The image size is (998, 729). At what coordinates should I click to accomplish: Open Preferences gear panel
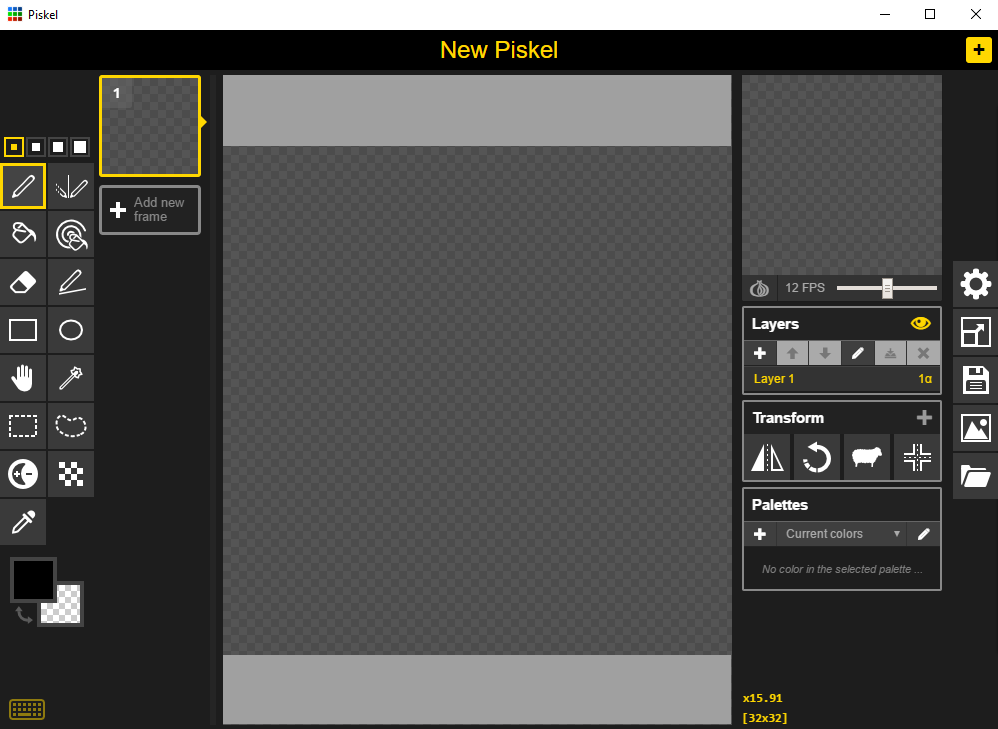[x=976, y=284]
